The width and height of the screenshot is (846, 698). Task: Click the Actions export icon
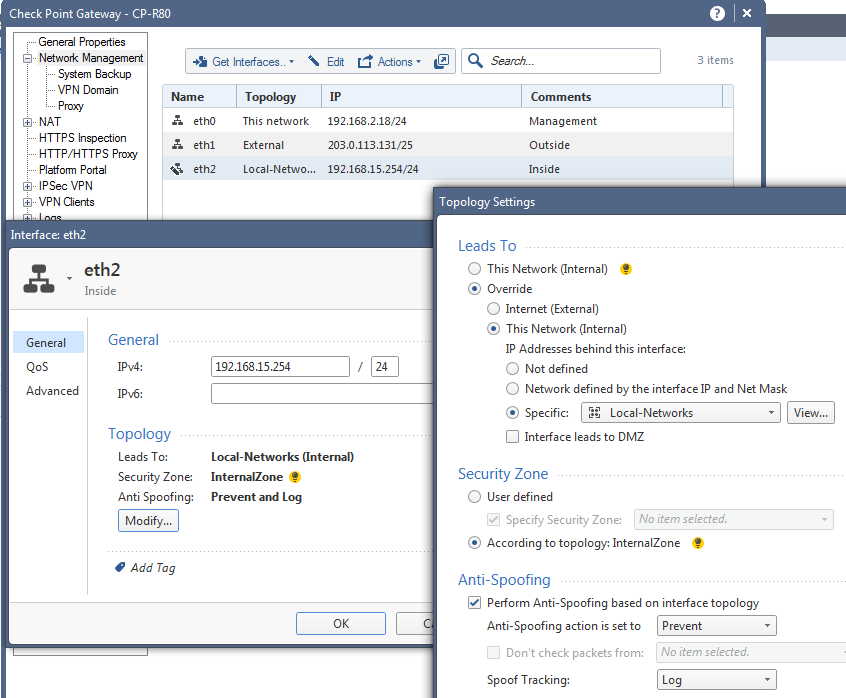click(x=365, y=61)
